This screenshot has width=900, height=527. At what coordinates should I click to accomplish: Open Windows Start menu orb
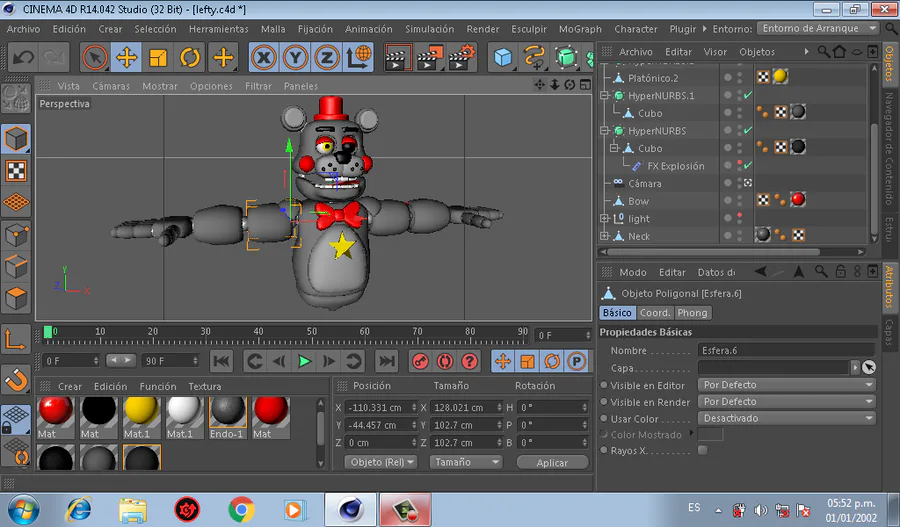click(x=24, y=510)
